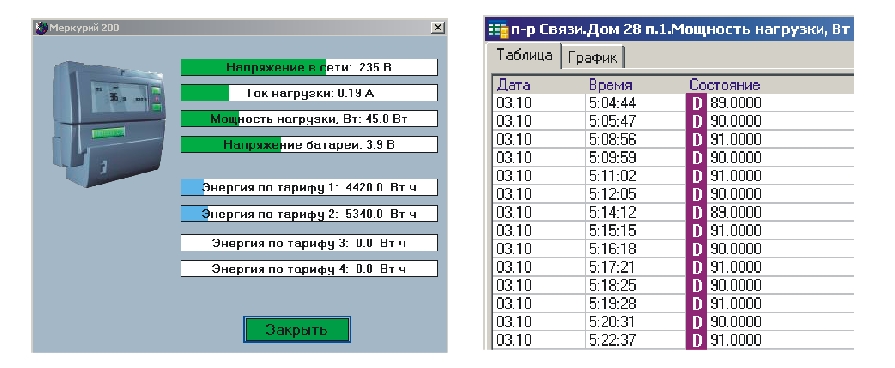The image size is (895, 368).
Task: Switch to the График tab
Action: (592, 58)
